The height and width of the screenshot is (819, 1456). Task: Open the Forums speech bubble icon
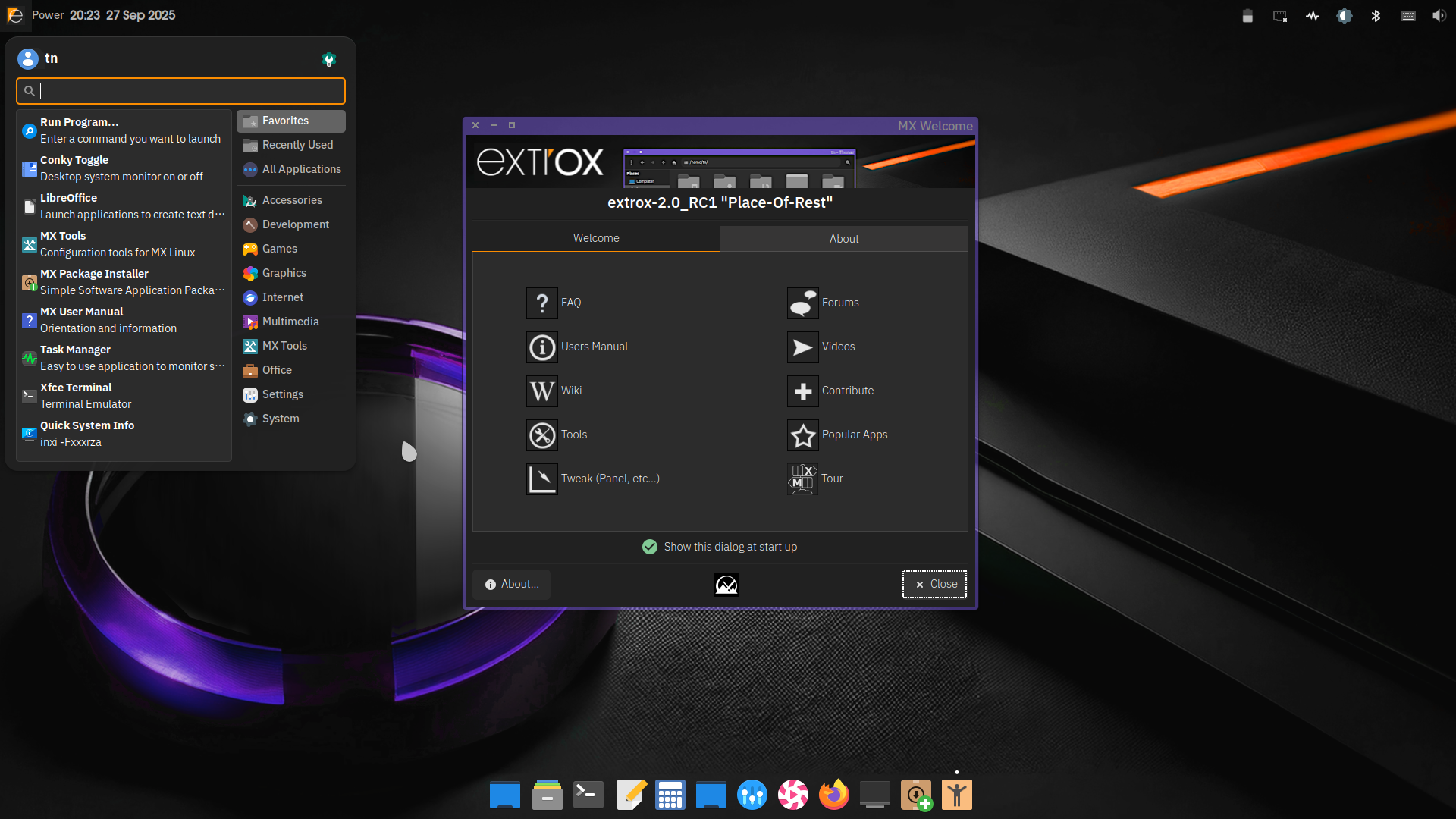pyautogui.click(x=802, y=303)
